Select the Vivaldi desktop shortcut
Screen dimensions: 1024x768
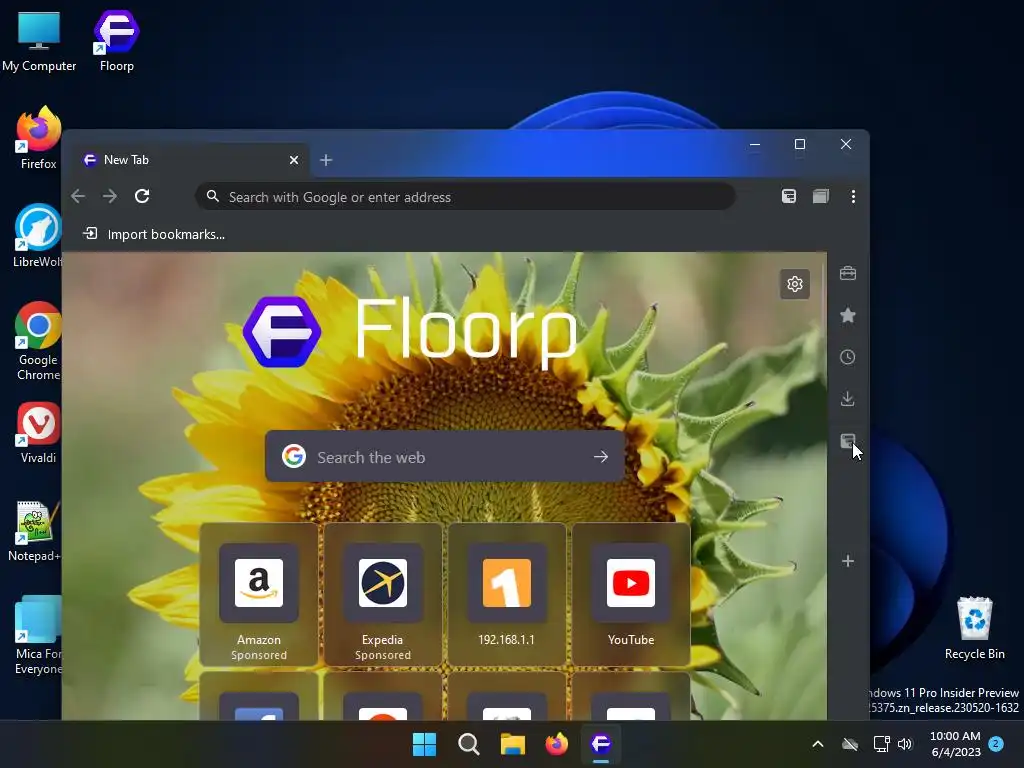click(x=38, y=434)
